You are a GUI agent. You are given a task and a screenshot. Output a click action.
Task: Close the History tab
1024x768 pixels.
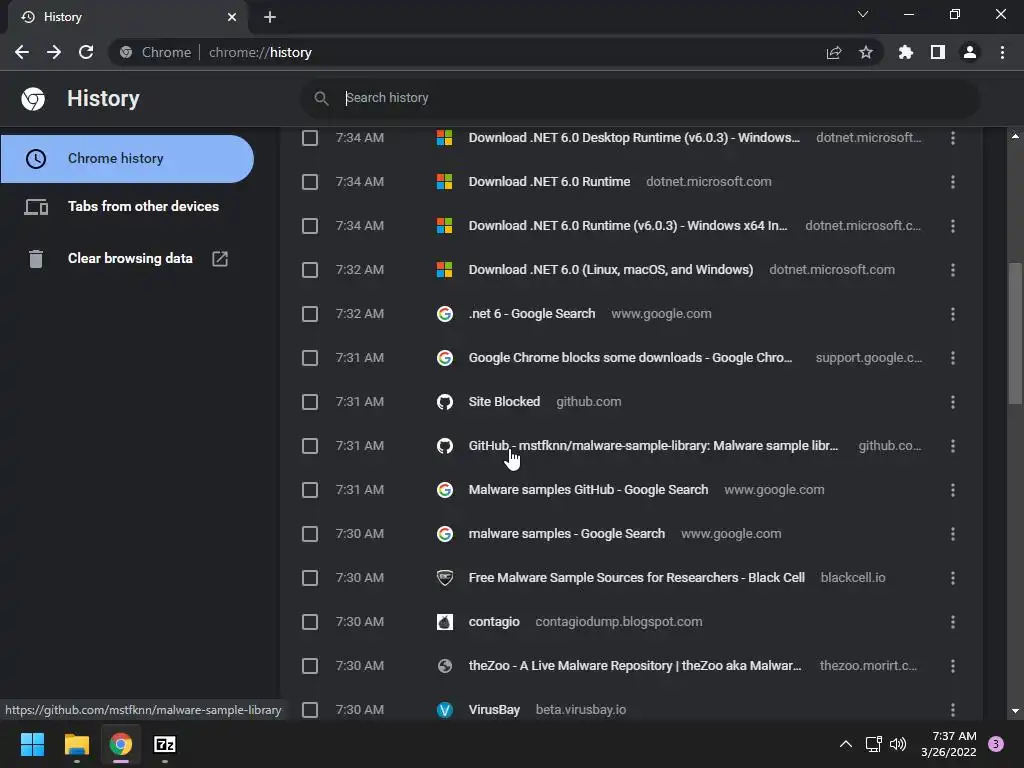click(232, 17)
